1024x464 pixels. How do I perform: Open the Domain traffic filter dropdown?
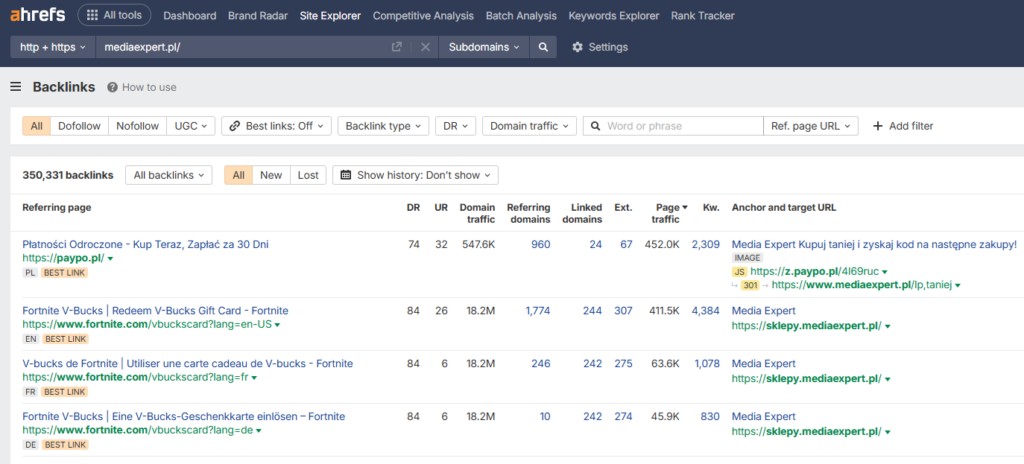529,126
